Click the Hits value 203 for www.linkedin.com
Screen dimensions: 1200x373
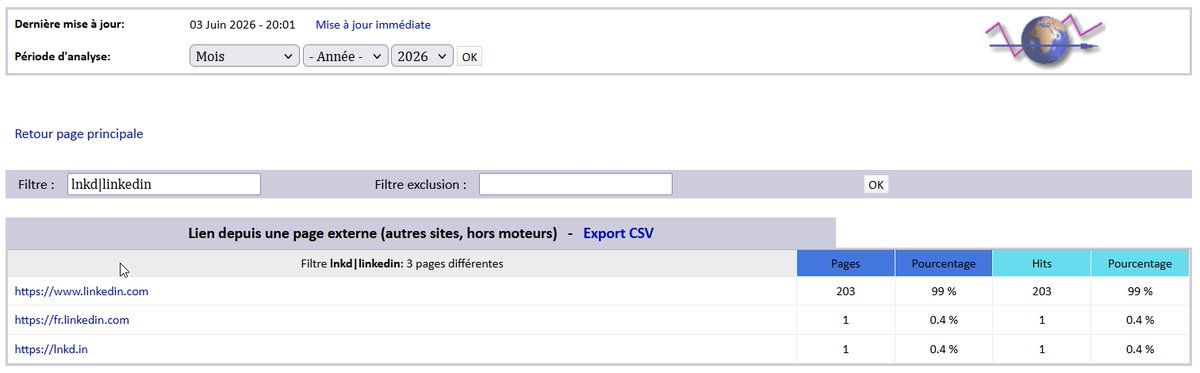pyautogui.click(x=1042, y=291)
